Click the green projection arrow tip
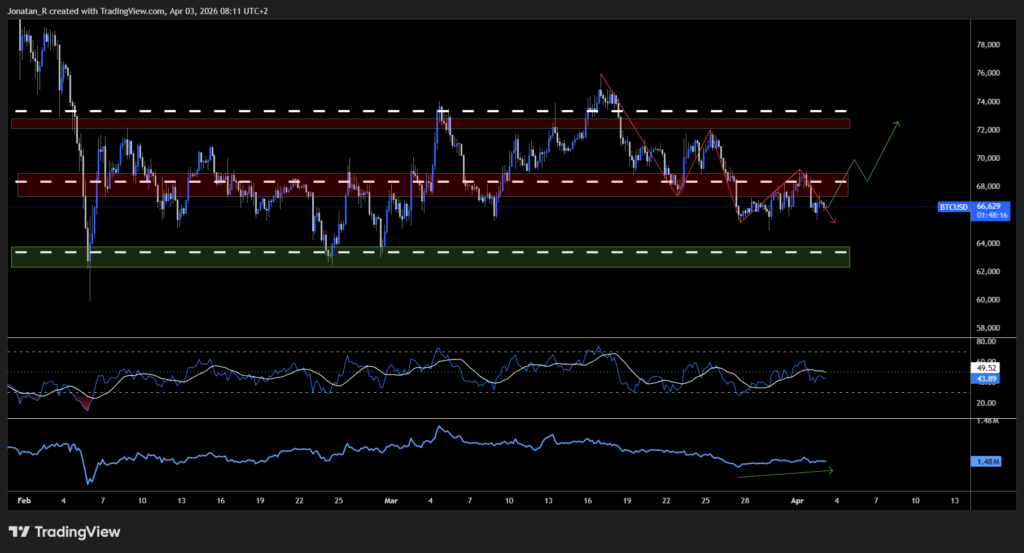The height and width of the screenshot is (553, 1024). tap(898, 122)
